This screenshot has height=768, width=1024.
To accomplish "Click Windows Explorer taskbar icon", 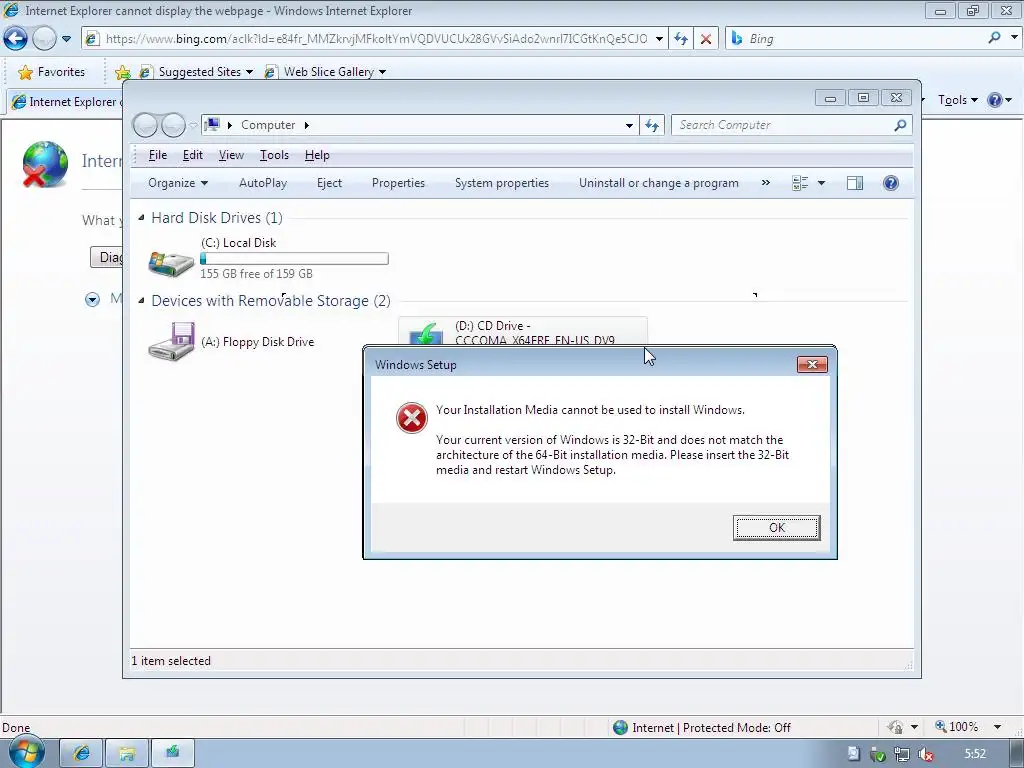I will pyautogui.click(x=127, y=753).
